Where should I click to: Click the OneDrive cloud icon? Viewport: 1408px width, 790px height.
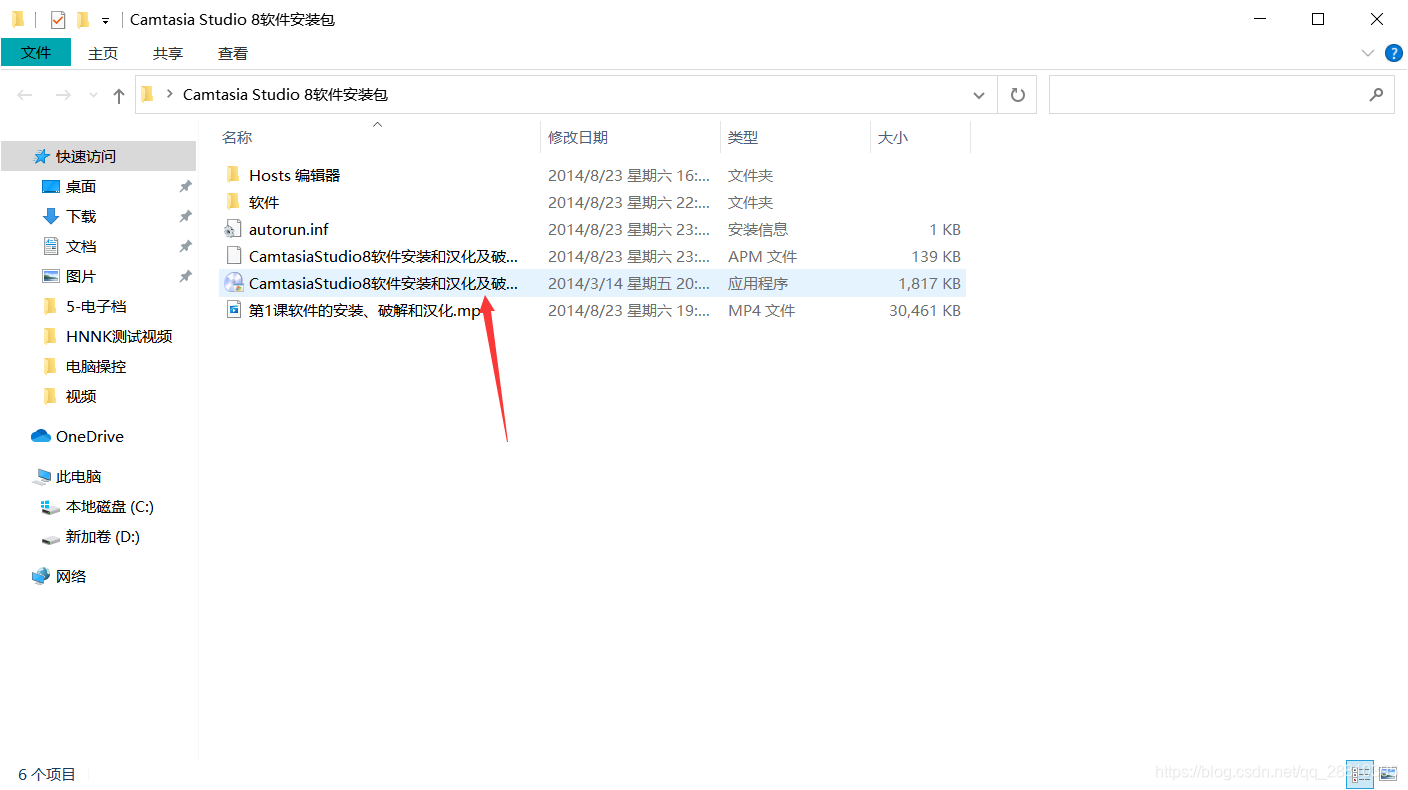[41, 436]
